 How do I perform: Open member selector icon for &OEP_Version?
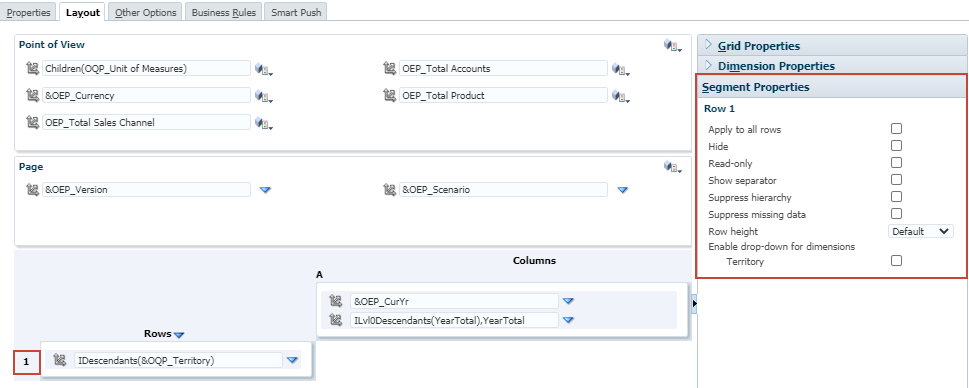click(x=32, y=190)
